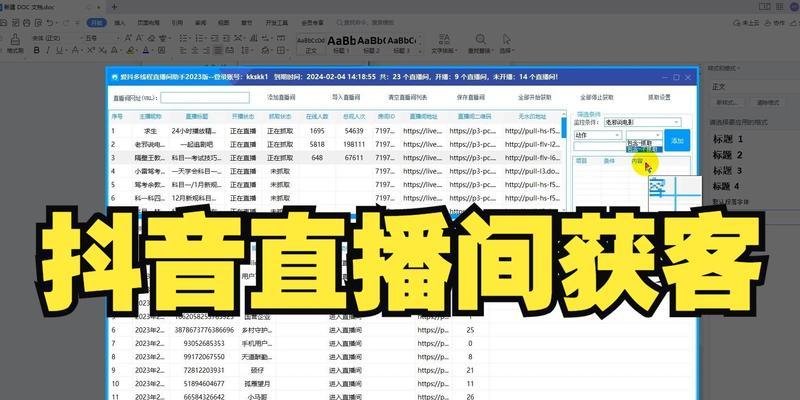The height and width of the screenshot is (400, 800).
Task: Click the total viewers cell 198111
Action: click(354, 144)
